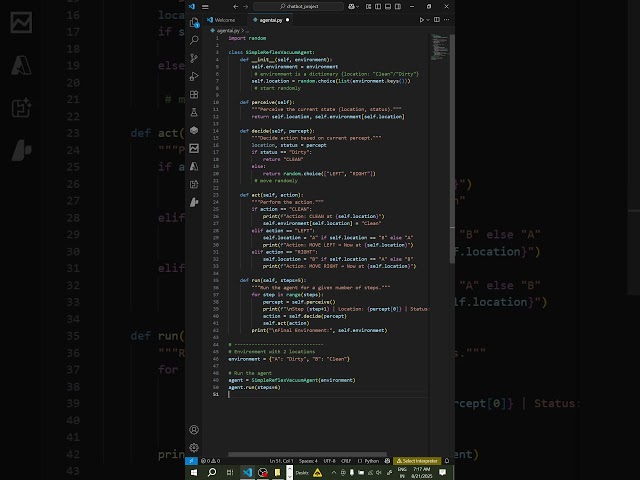This screenshot has height=480, width=640.
Task: Click the Select Interpreter warning button
Action: (x=417, y=461)
